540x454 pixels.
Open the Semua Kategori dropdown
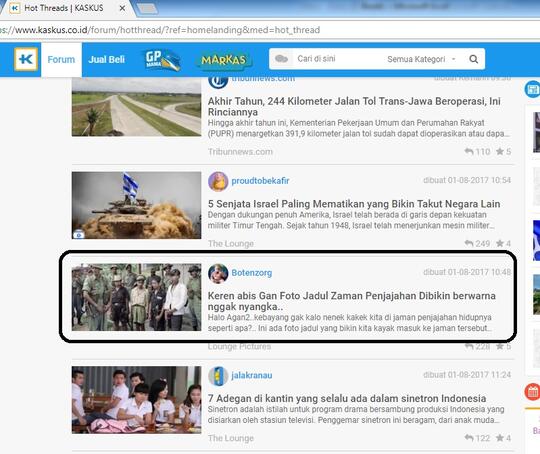(x=421, y=59)
